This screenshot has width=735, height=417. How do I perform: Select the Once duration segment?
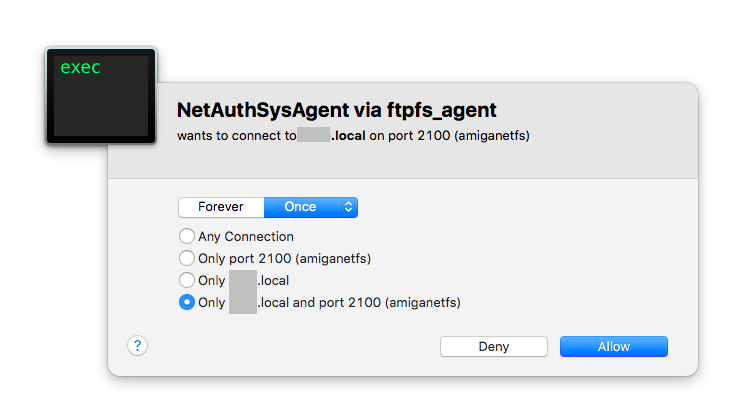click(x=300, y=207)
